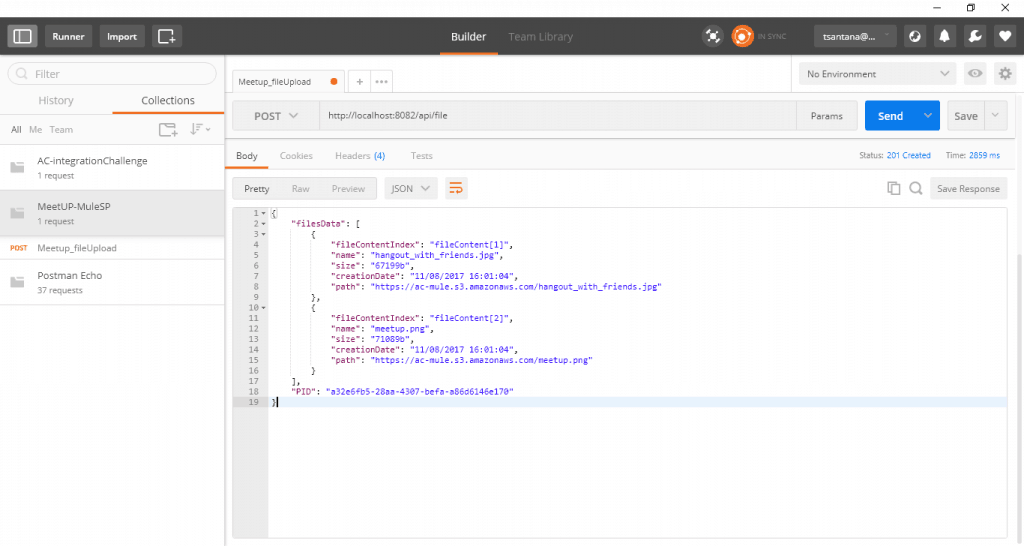
Task: Click the environment quick look eye icon
Action: (x=975, y=73)
